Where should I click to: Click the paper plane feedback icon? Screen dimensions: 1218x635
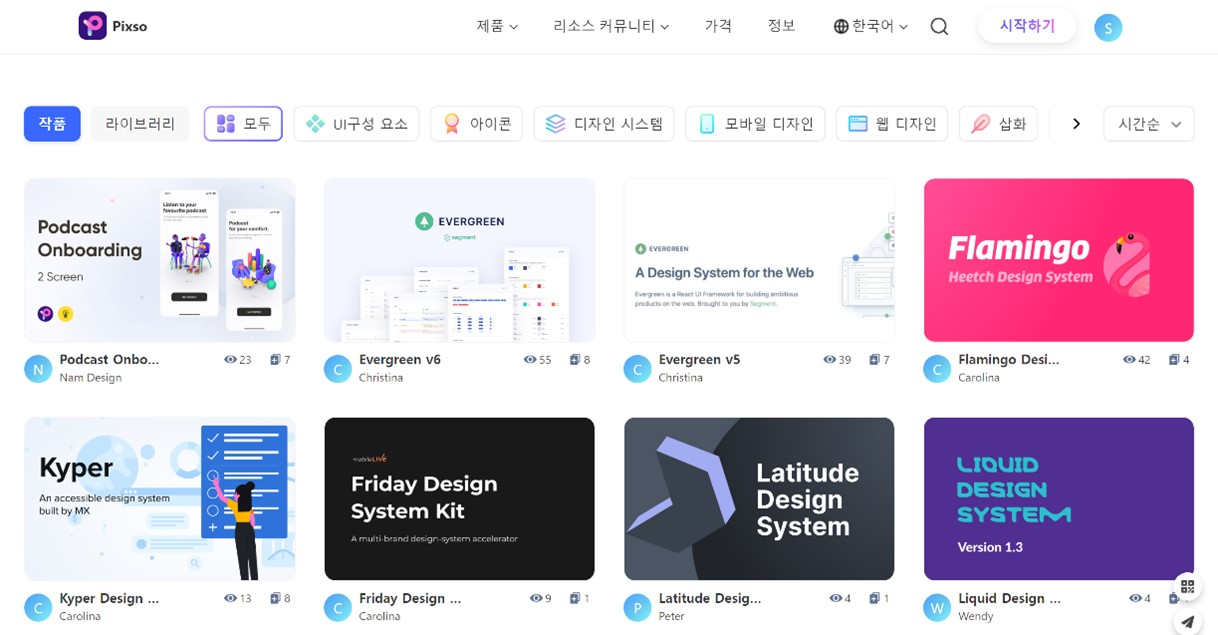point(1187,622)
